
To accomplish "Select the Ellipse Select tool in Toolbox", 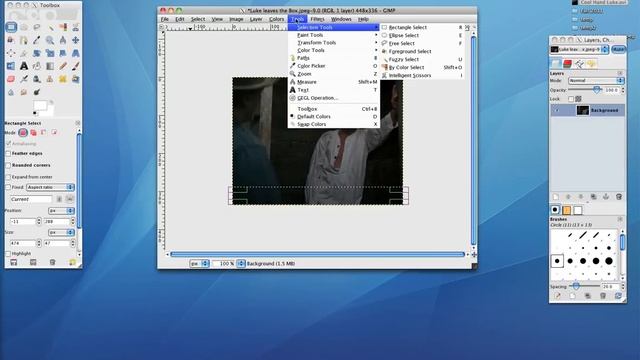I will coord(24,27).
